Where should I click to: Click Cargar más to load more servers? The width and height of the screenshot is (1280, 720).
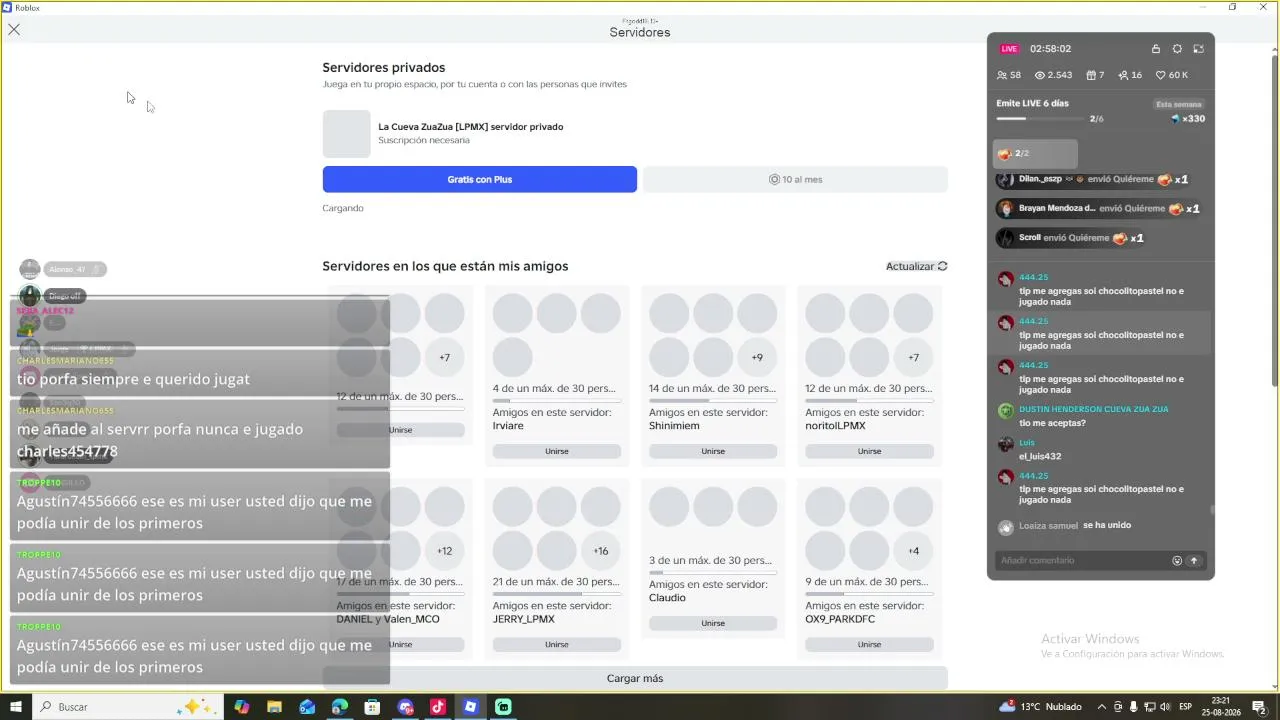(x=635, y=678)
